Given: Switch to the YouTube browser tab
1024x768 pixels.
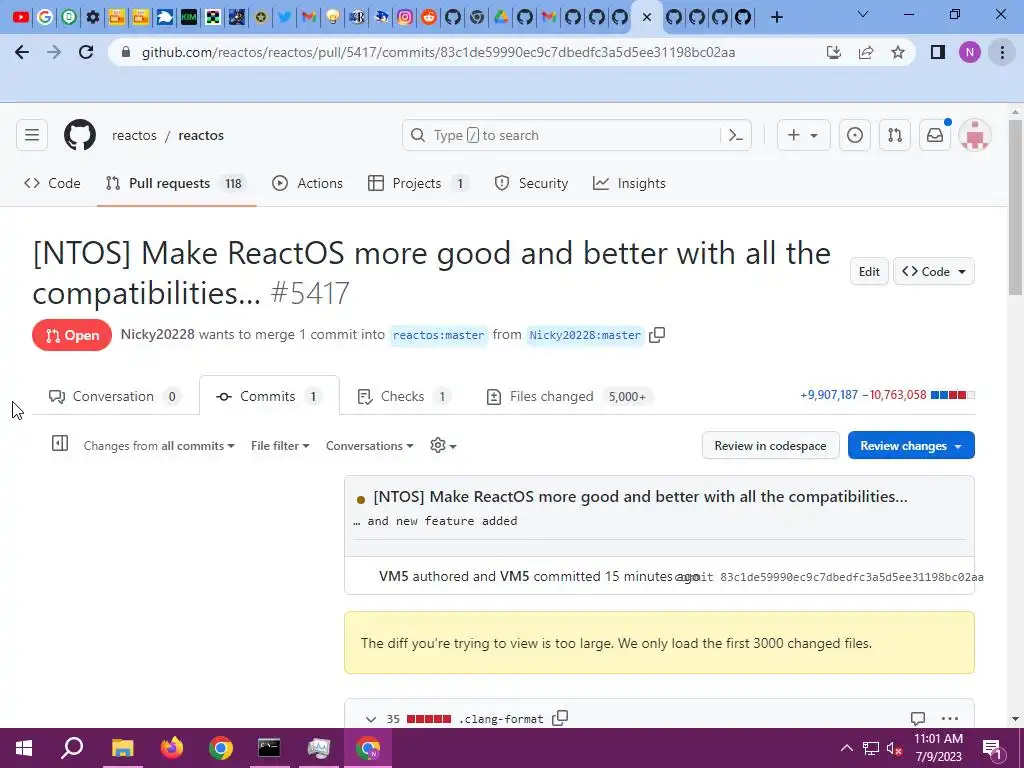Looking at the screenshot, I should 21,17.
